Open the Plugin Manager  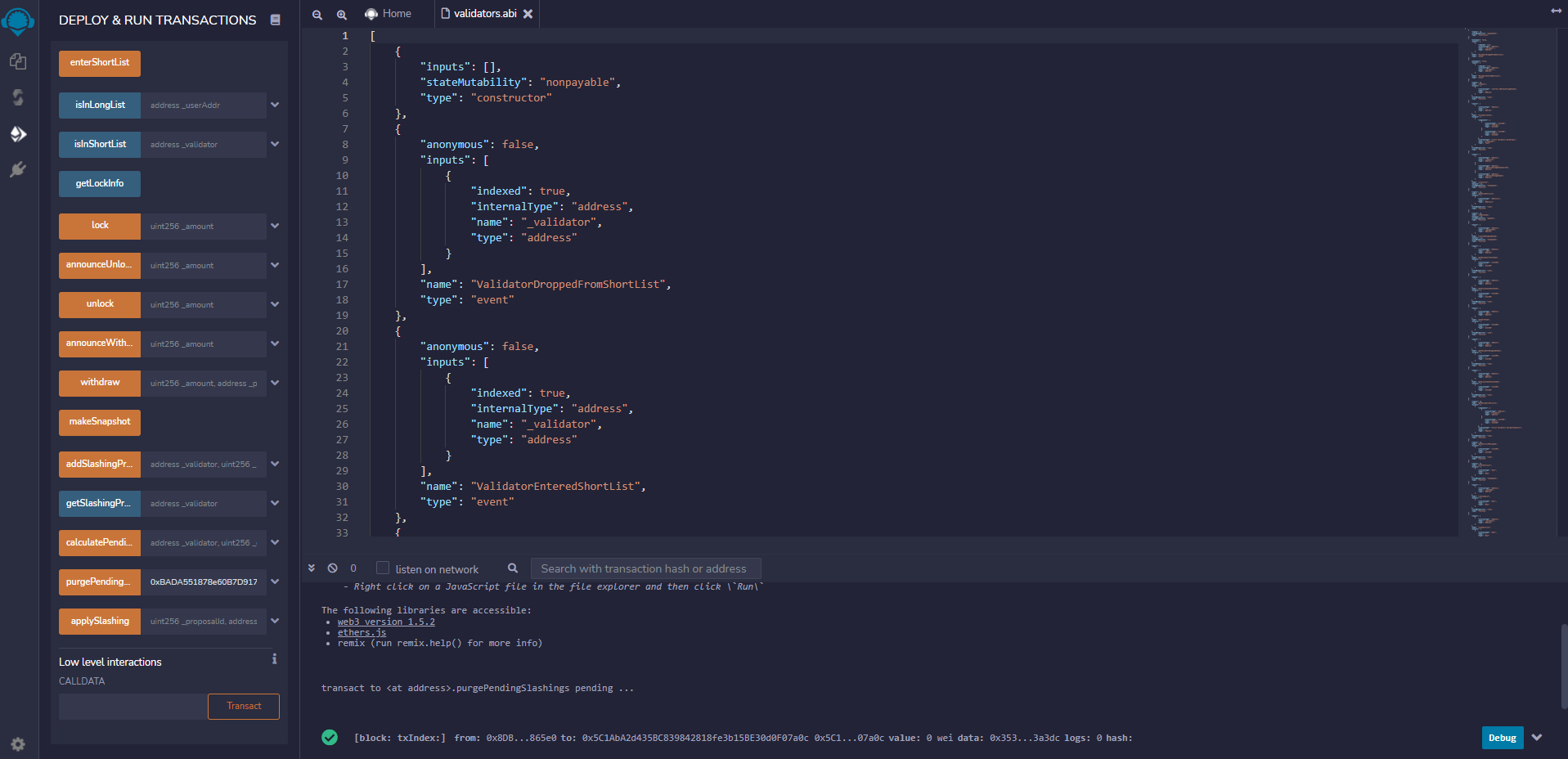pos(18,170)
